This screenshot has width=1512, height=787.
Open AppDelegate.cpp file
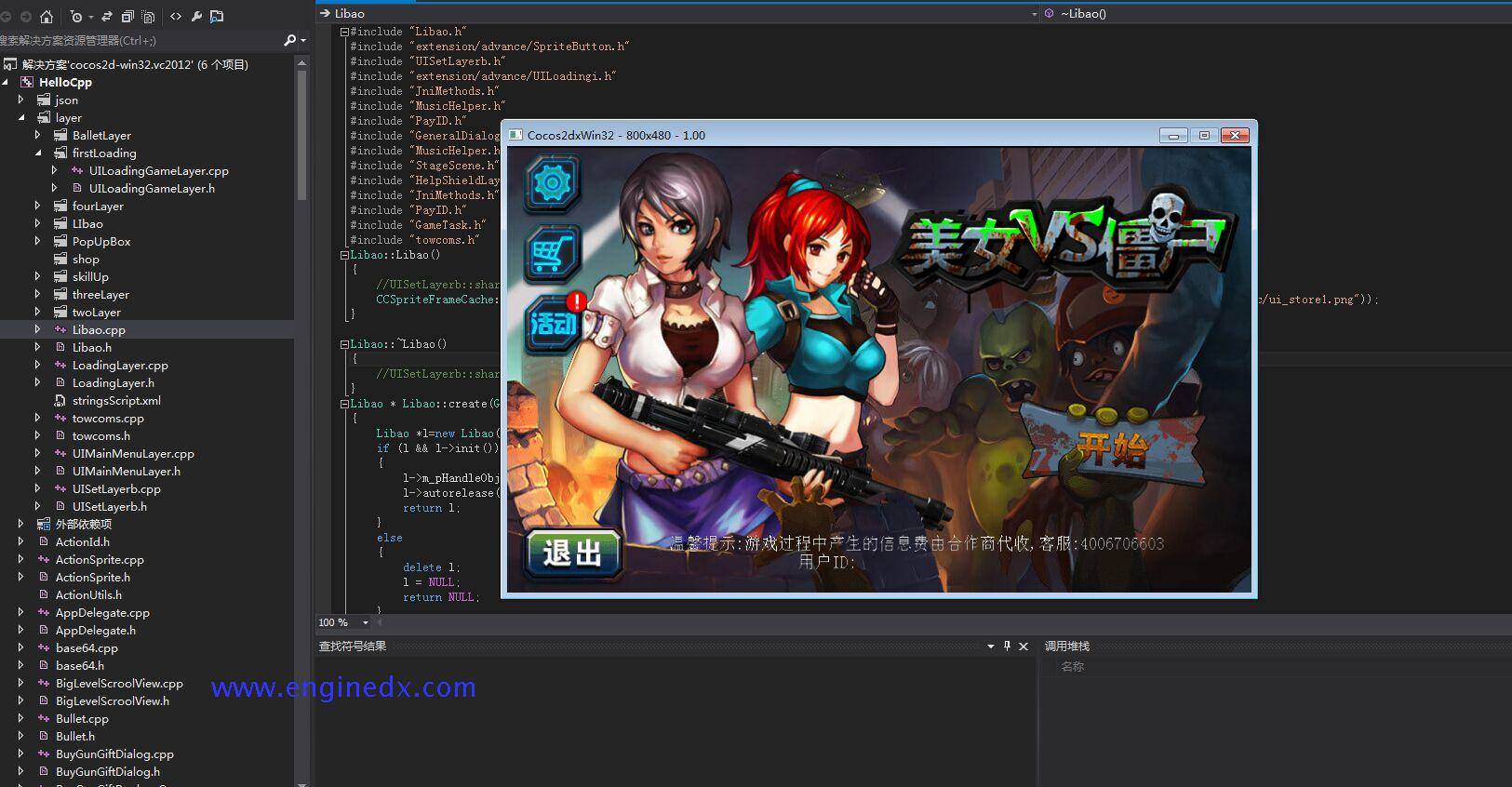click(x=102, y=612)
